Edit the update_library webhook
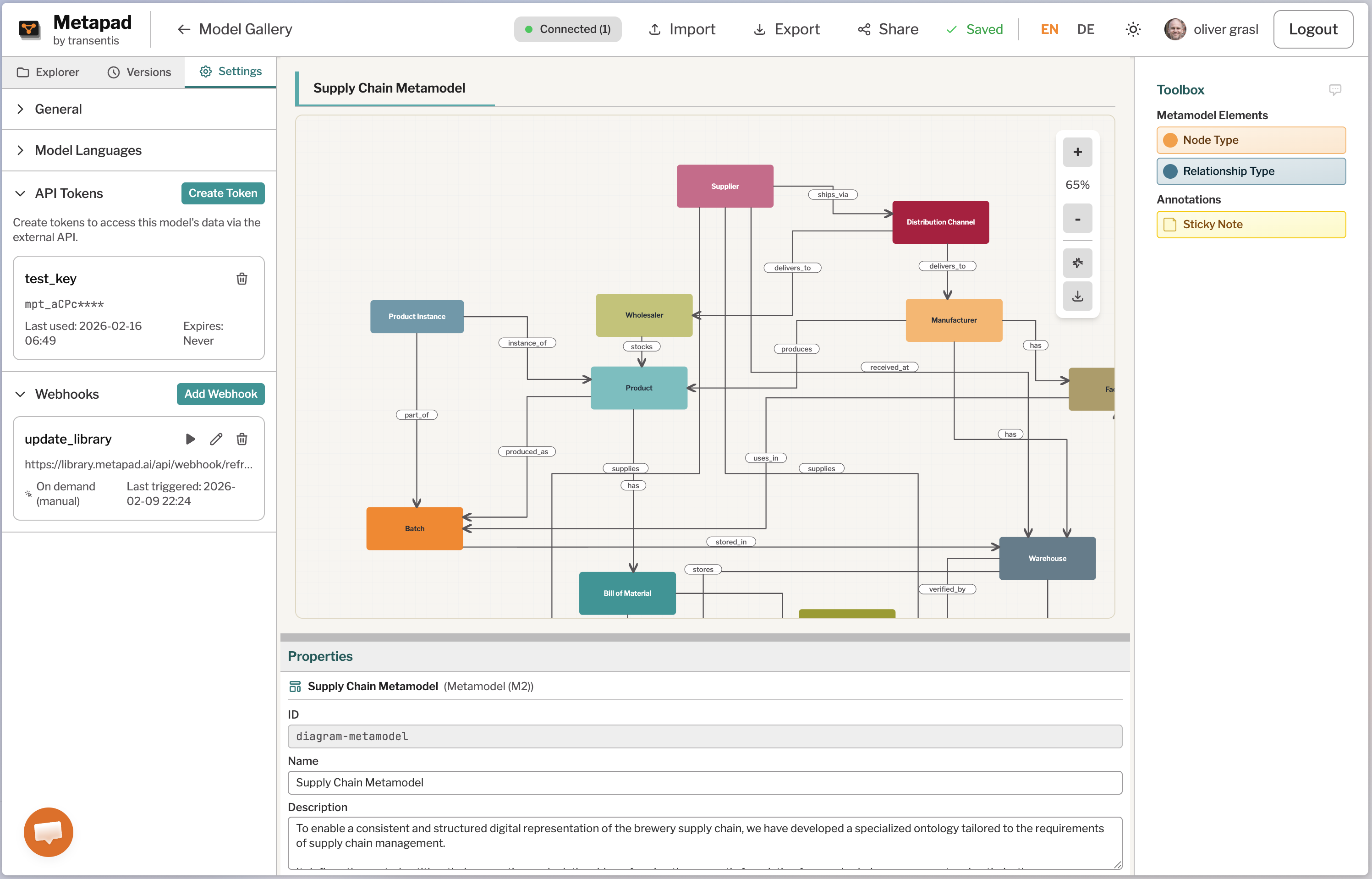This screenshot has width=1372, height=879. [216, 439]
